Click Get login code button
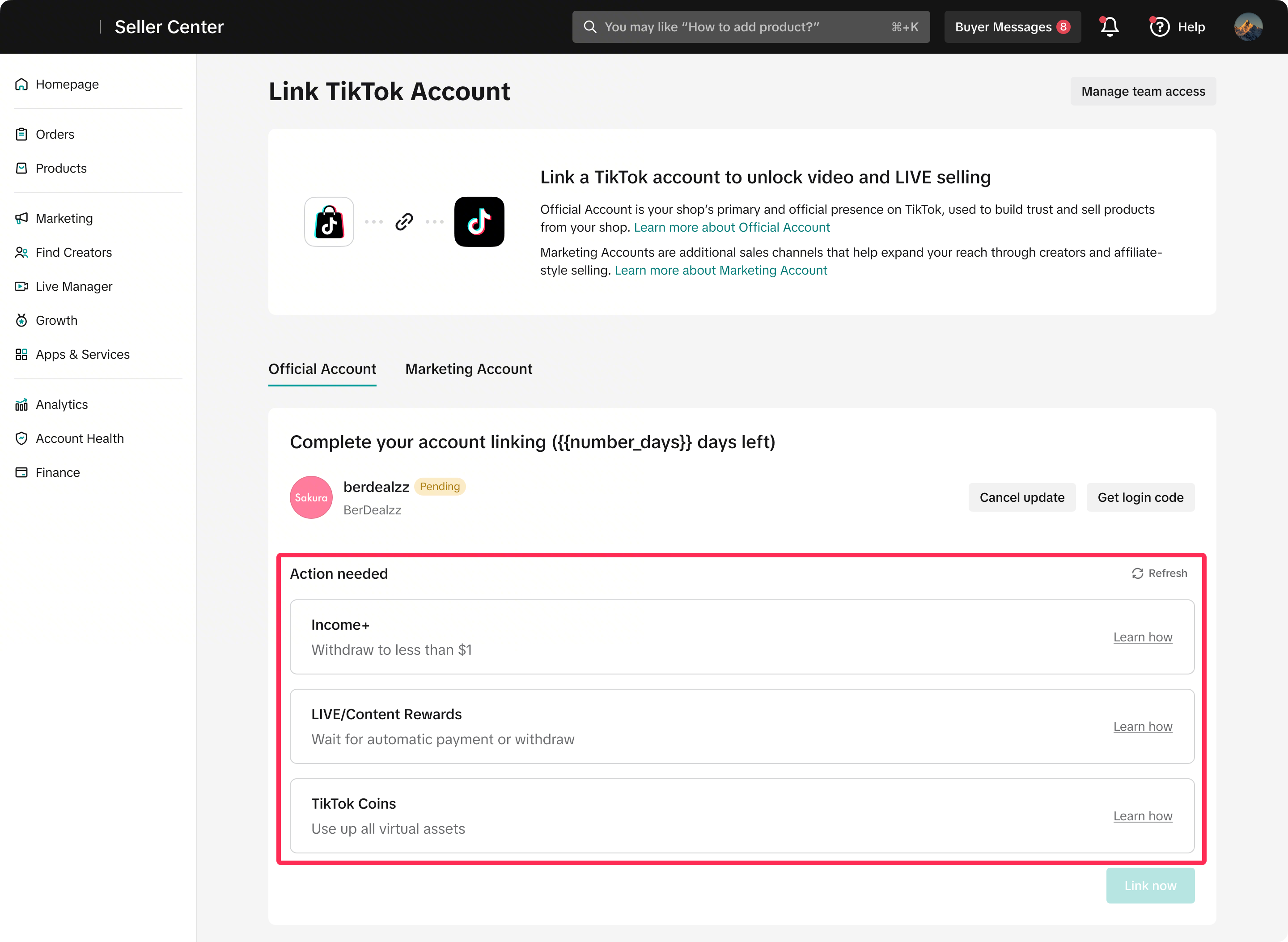1288x942 pixels. tap(1140, 497)
